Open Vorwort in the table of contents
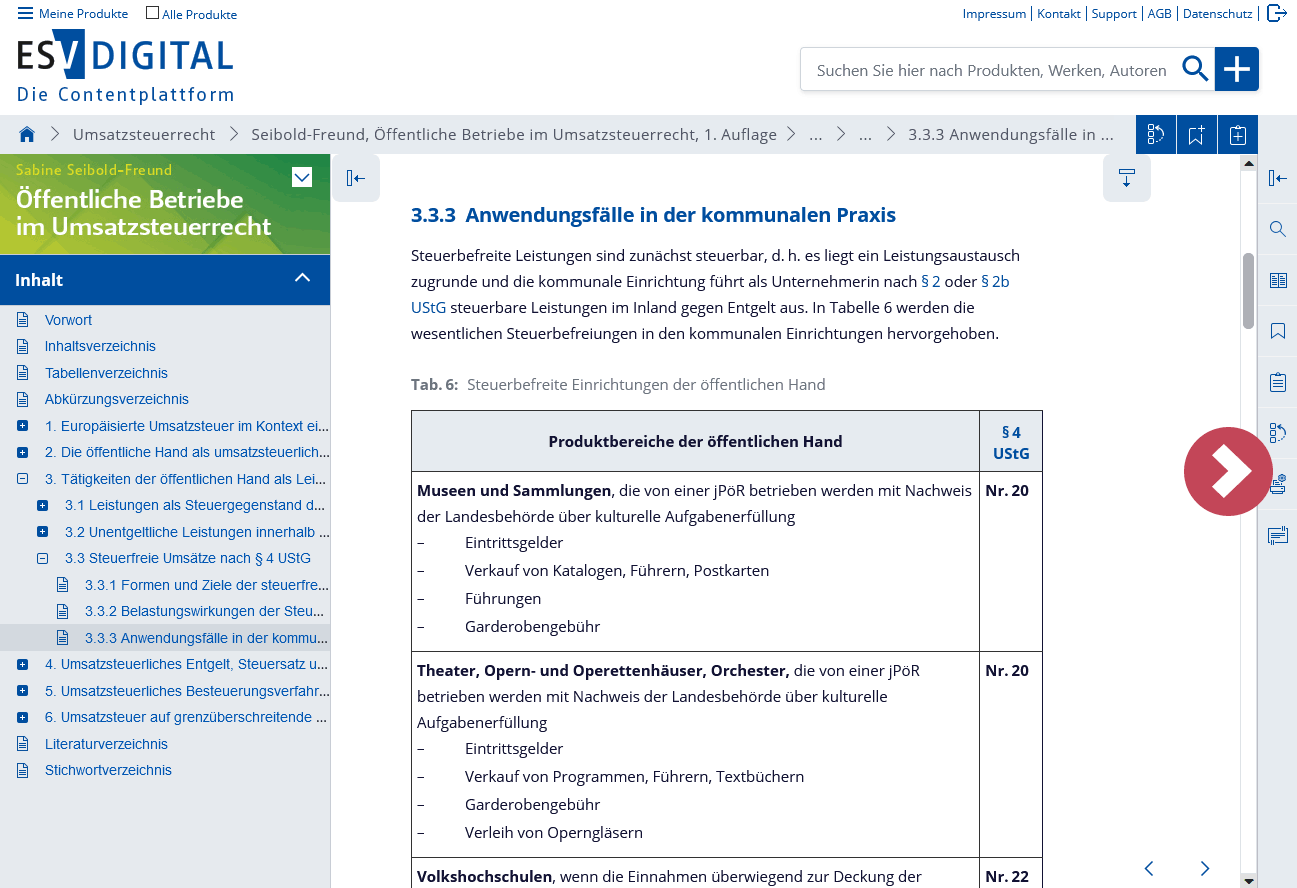Viewport: 1297px width, 888px height. pyautogui.click(x=68, y=320)
